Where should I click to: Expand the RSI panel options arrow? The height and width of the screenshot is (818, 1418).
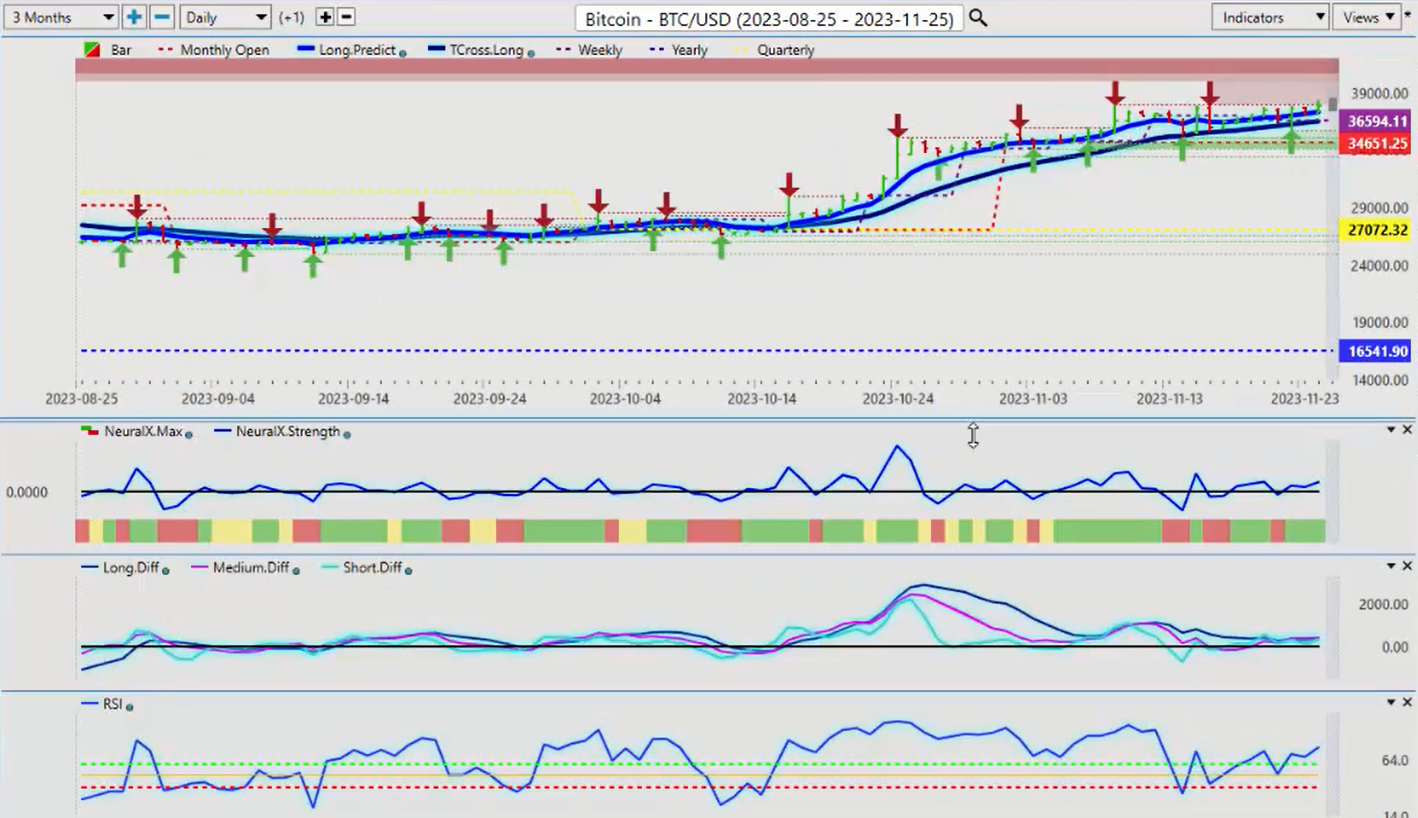click(x=1390, y=703)
